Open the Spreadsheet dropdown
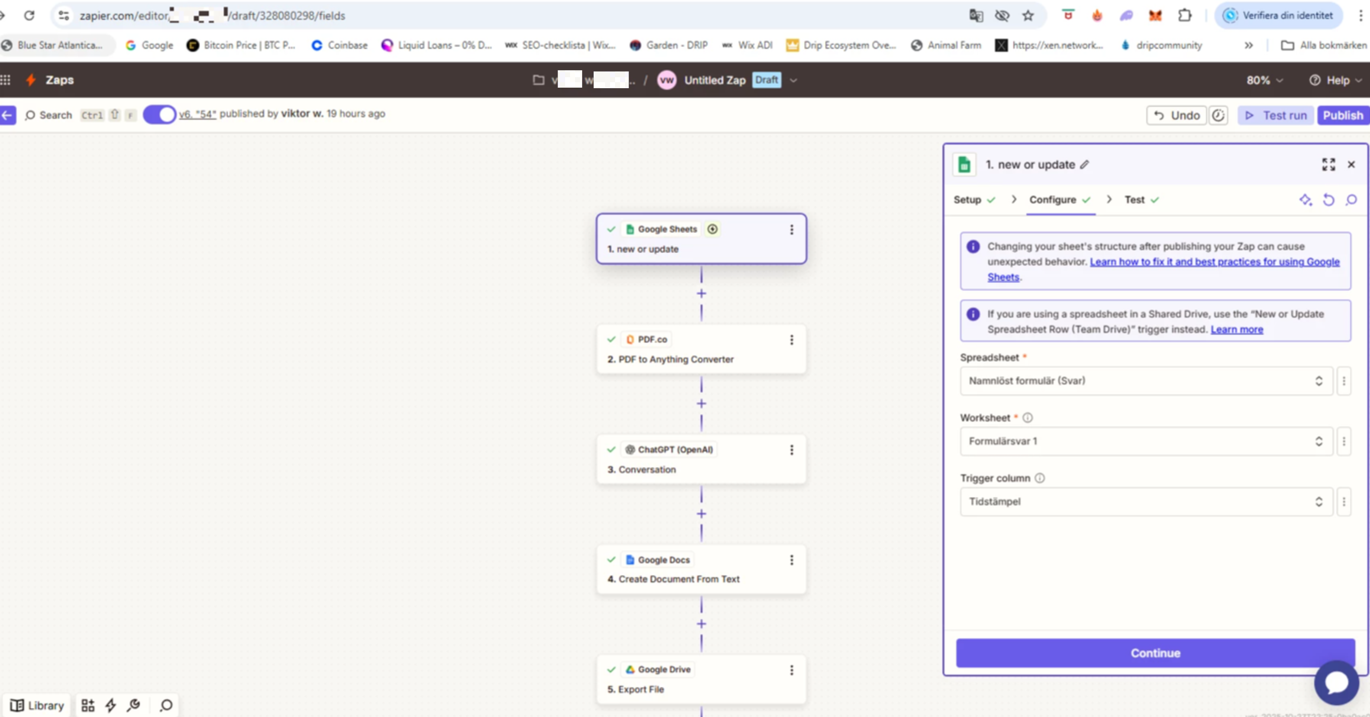 1145,381
